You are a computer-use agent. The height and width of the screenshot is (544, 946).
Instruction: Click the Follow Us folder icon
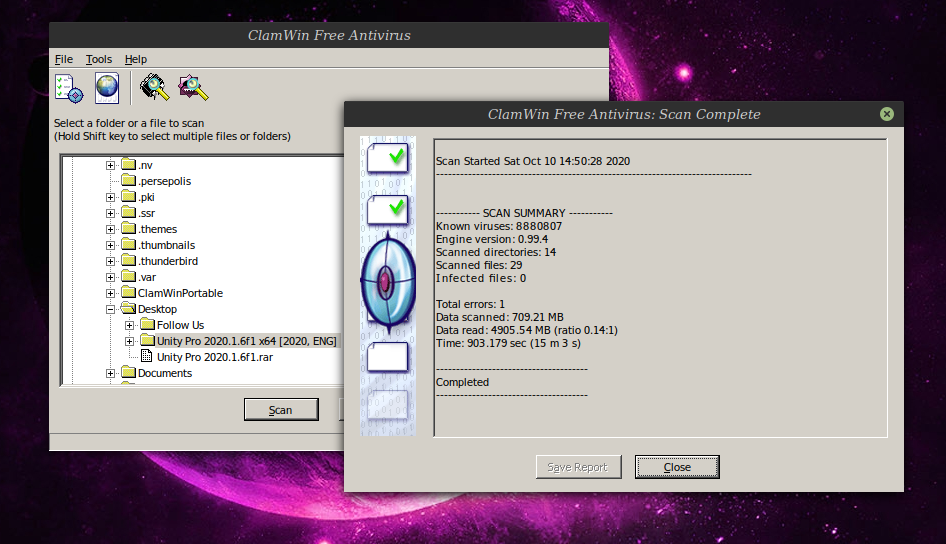coord(147,324)
